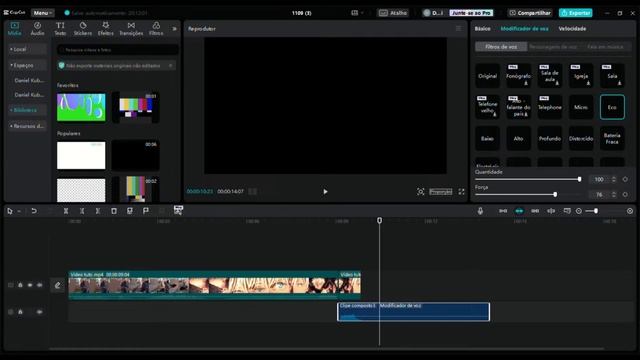Switch to the Básico tab
Image resolution: width=640 pixels, height=360 pixels.
click(x=482, y=29)
